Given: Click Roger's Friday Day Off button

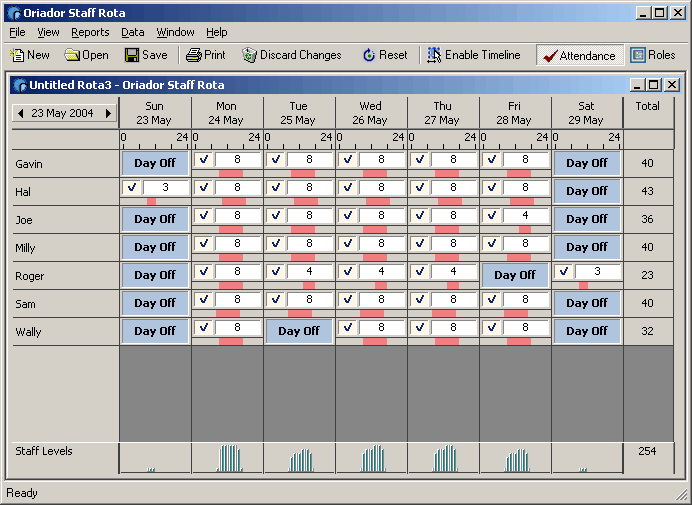Looking at the screenshot, I should (515, 275).
